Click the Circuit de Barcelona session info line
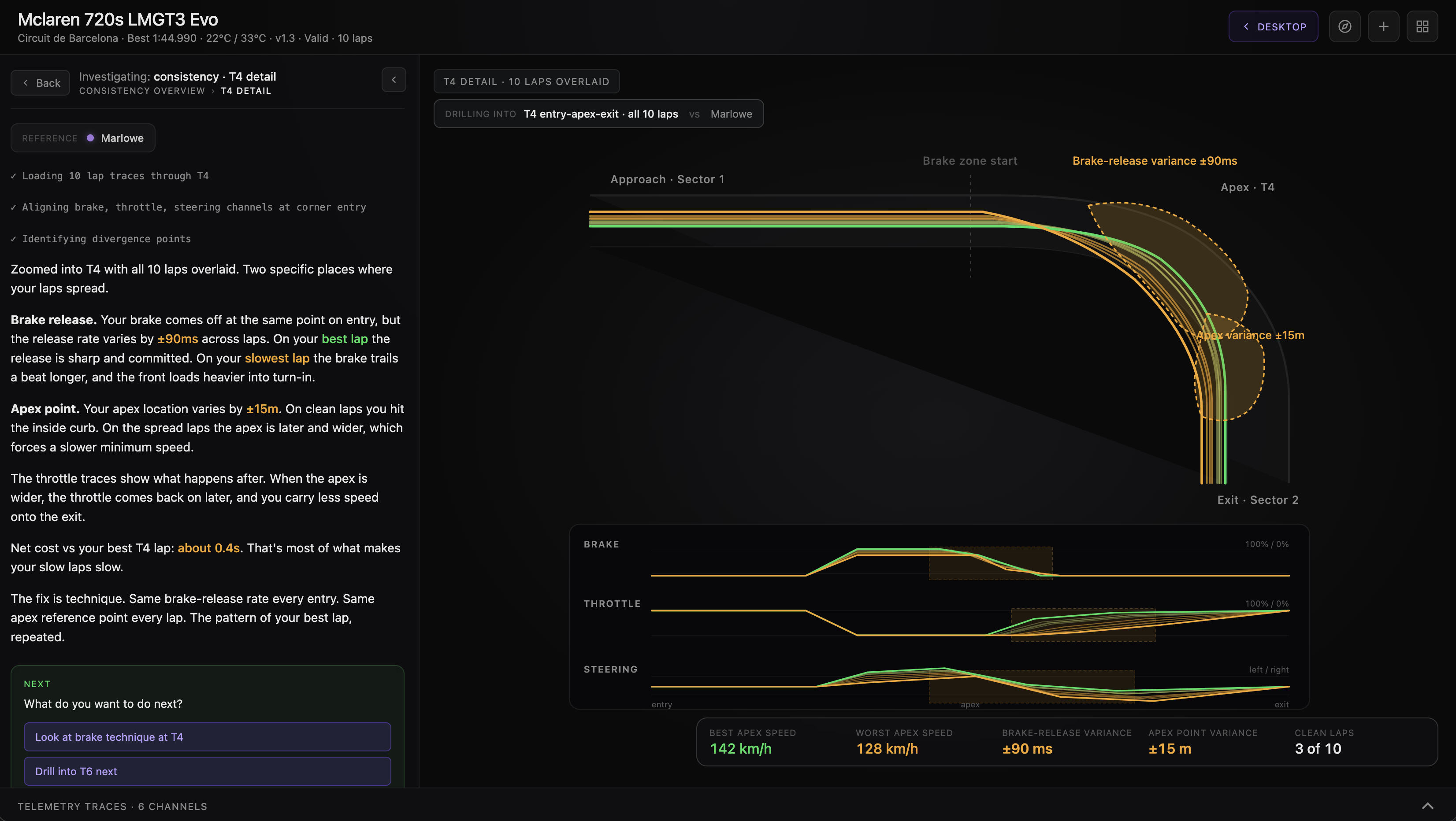The width and height of the screenshot is (1456, 821). (195, 38)
